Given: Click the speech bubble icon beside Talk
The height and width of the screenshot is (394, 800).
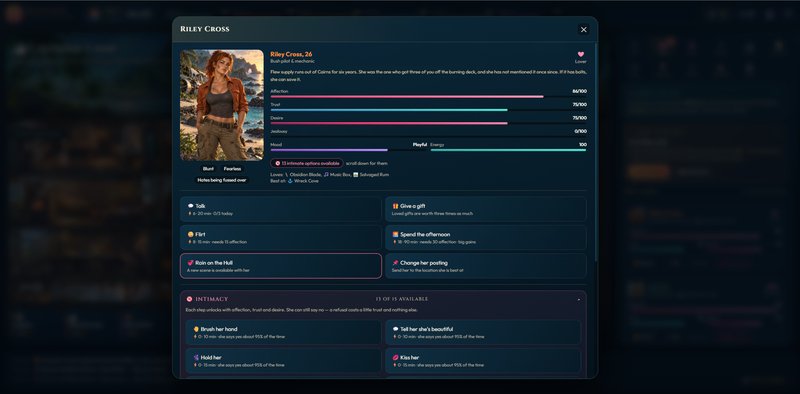Looking at the screenshot, I should (190, 206).
